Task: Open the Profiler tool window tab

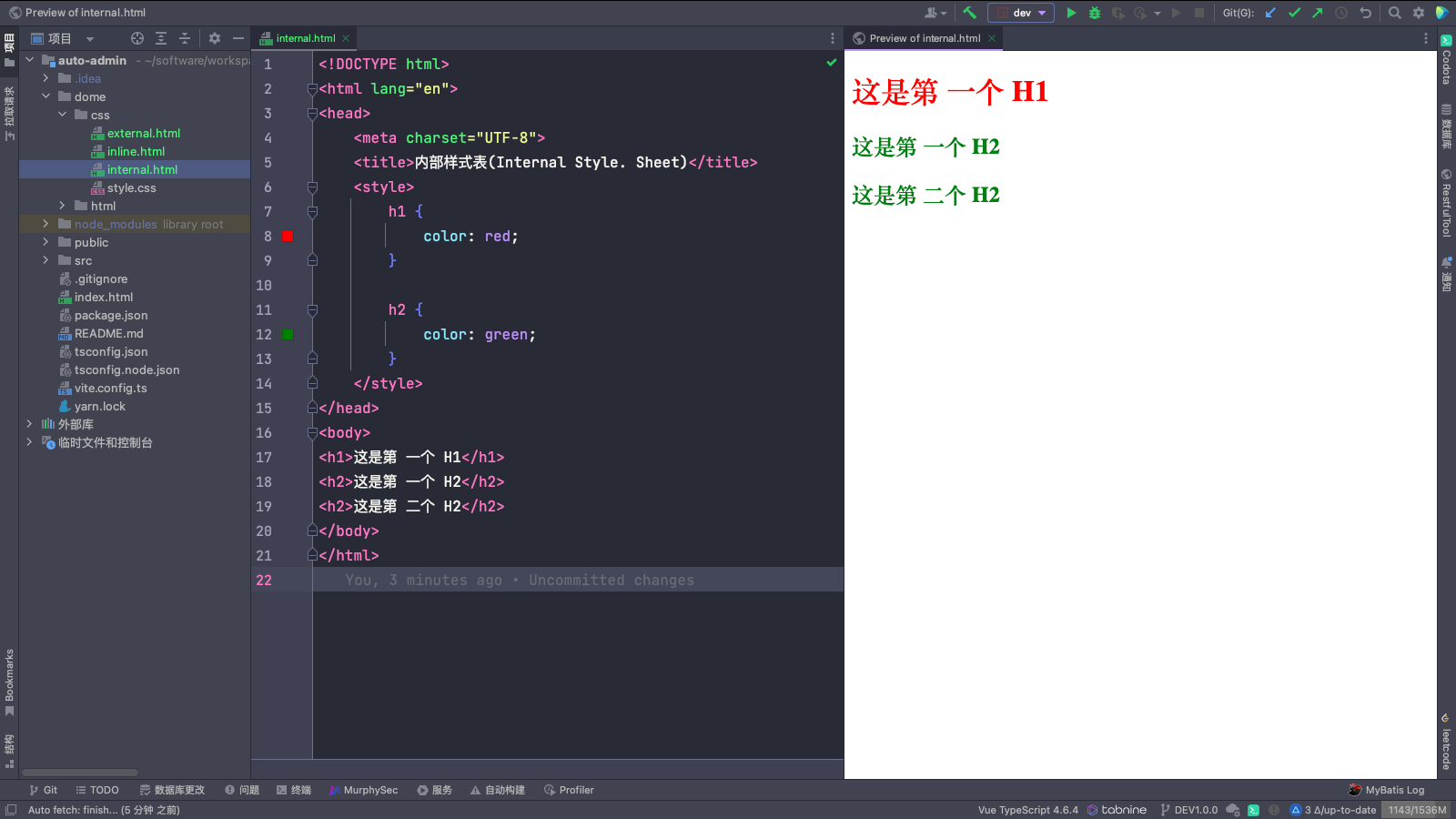Action: [x=569, y=790]
